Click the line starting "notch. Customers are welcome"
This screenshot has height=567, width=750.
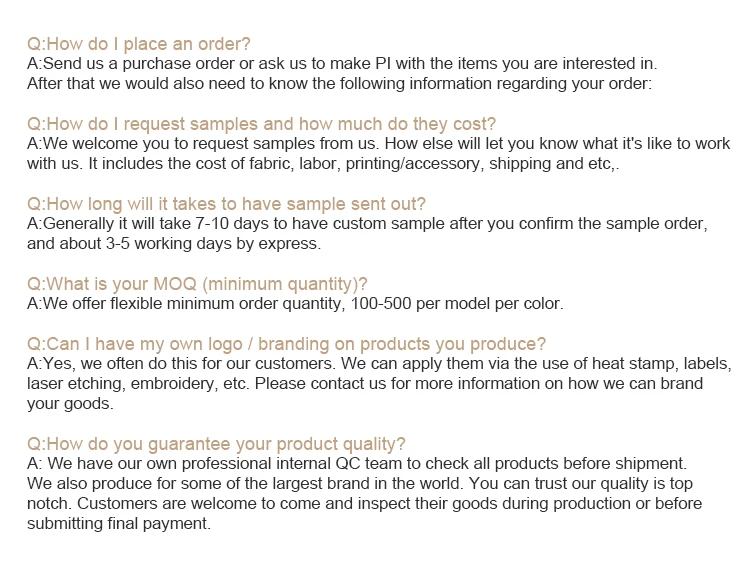pyautogui.click(x=364, y=504)
